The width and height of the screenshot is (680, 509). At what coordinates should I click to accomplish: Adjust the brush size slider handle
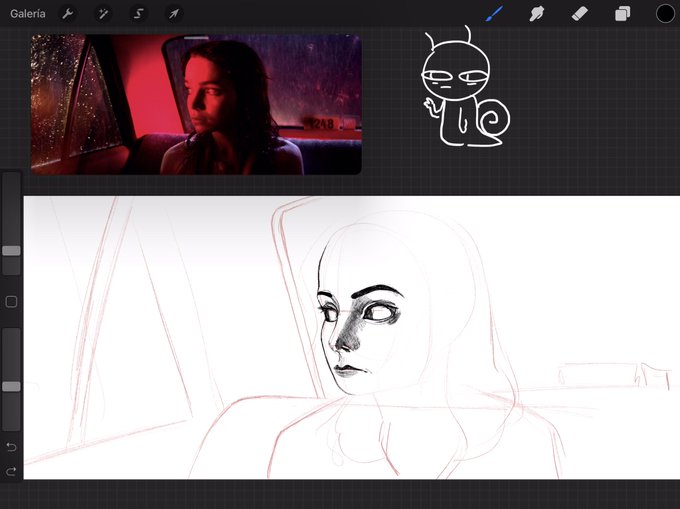point(11,251)
